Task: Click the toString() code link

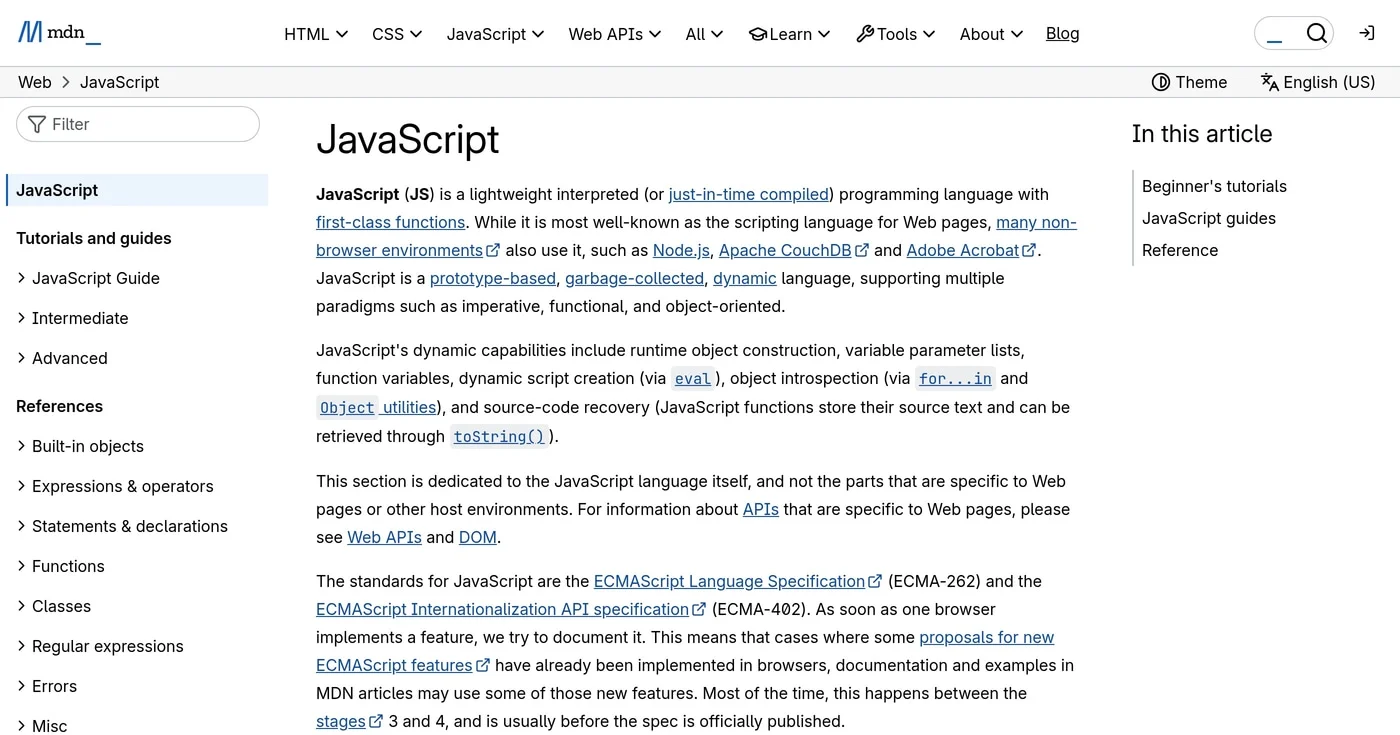Action: 499,437
